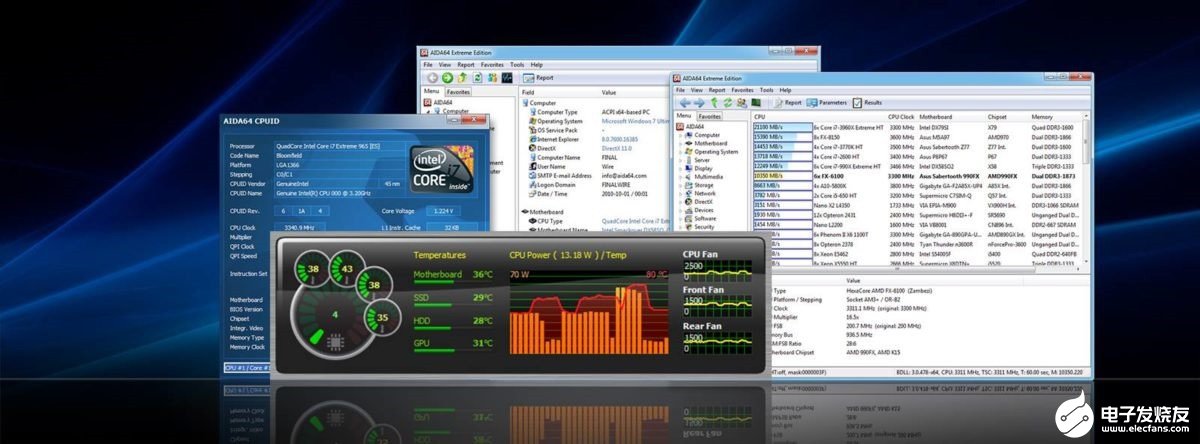Expand the Operating System node arrow

pos(680,152)
